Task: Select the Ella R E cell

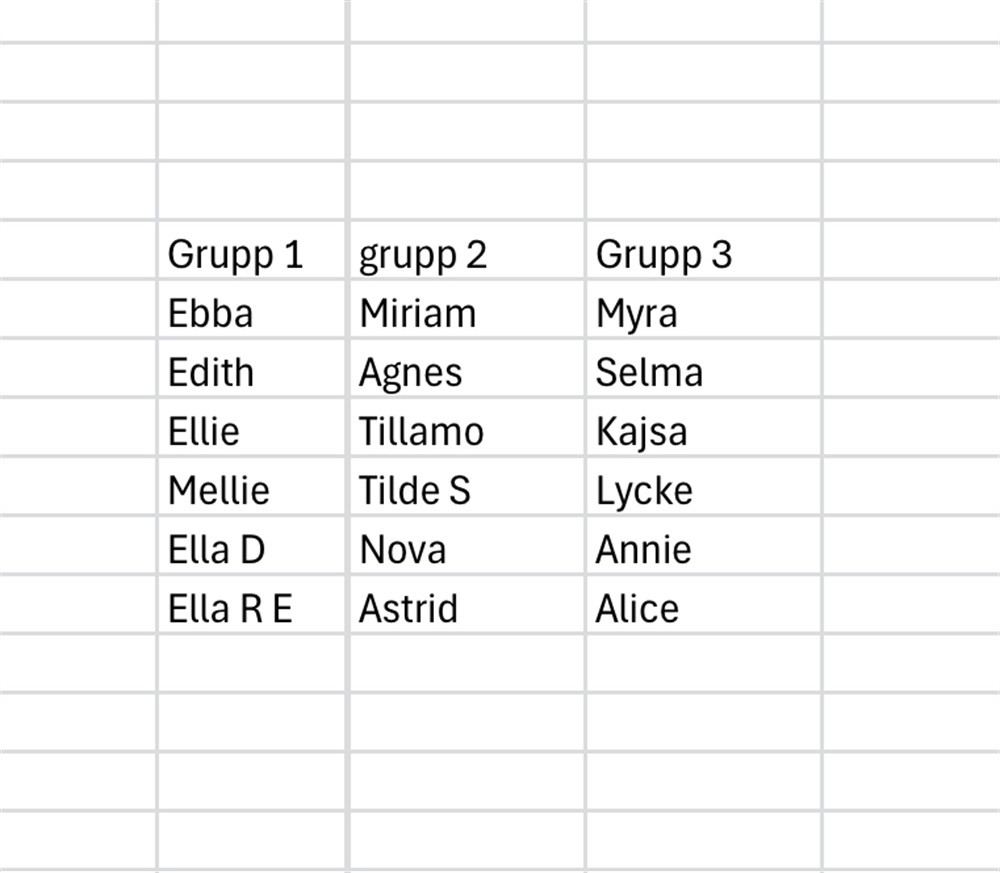Action: click(x=230, y=609)
